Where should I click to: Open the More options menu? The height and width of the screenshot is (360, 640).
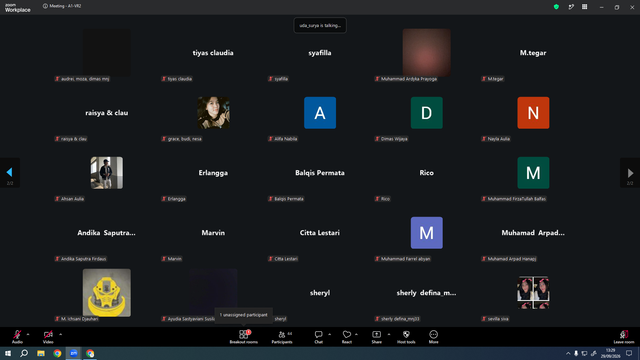433,337
